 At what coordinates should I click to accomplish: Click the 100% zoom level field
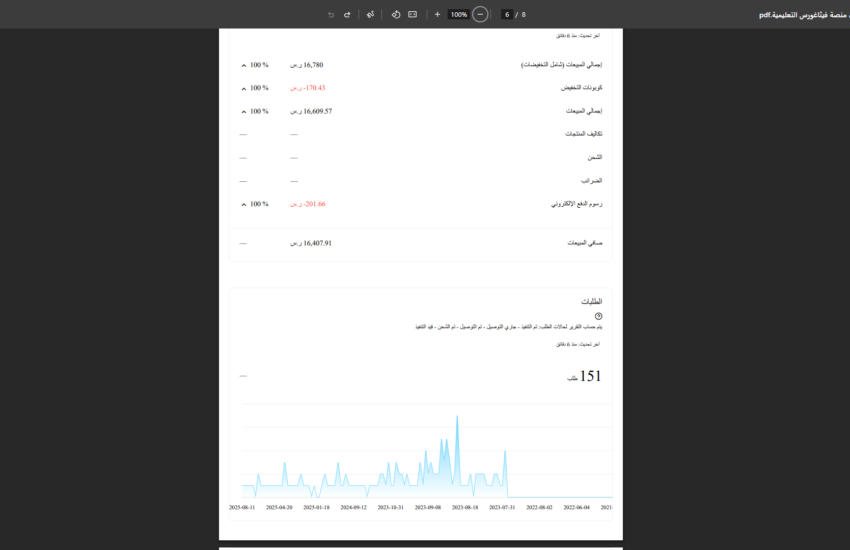click(x=458, y=15)
